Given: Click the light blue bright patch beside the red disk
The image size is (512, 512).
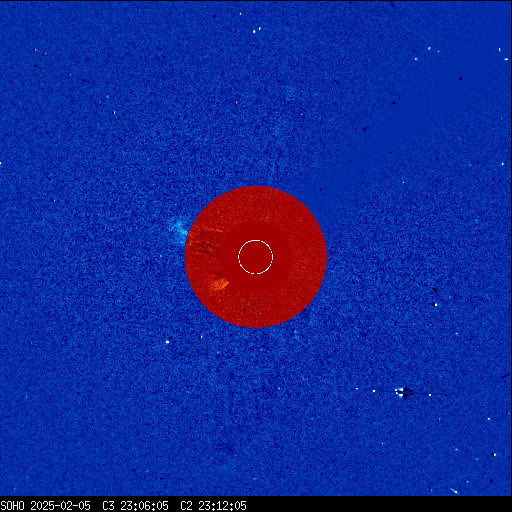Looking at the screenshot, I should tap(179, 229).
